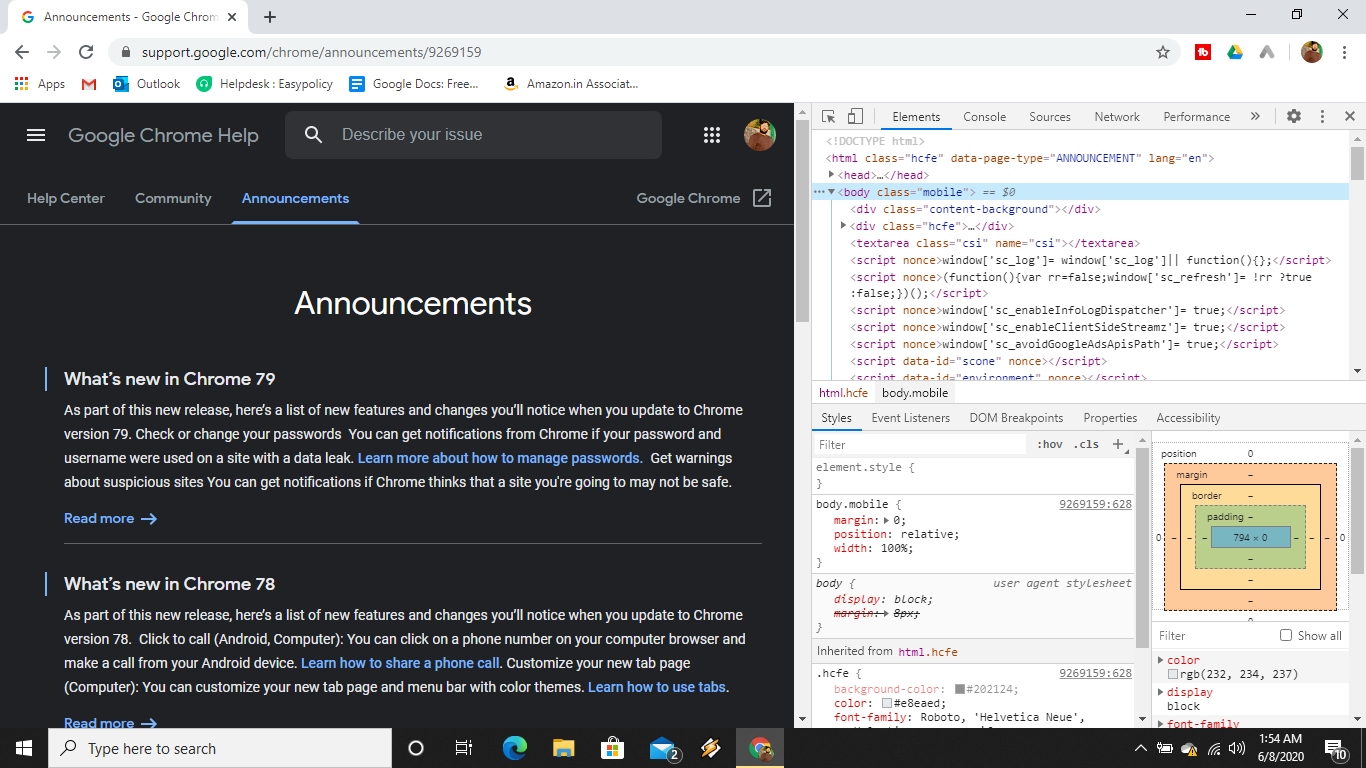Screen dimensions: 1366x768
Task: Open the Google Drive extension icon
Action: tap(1235, 52)
